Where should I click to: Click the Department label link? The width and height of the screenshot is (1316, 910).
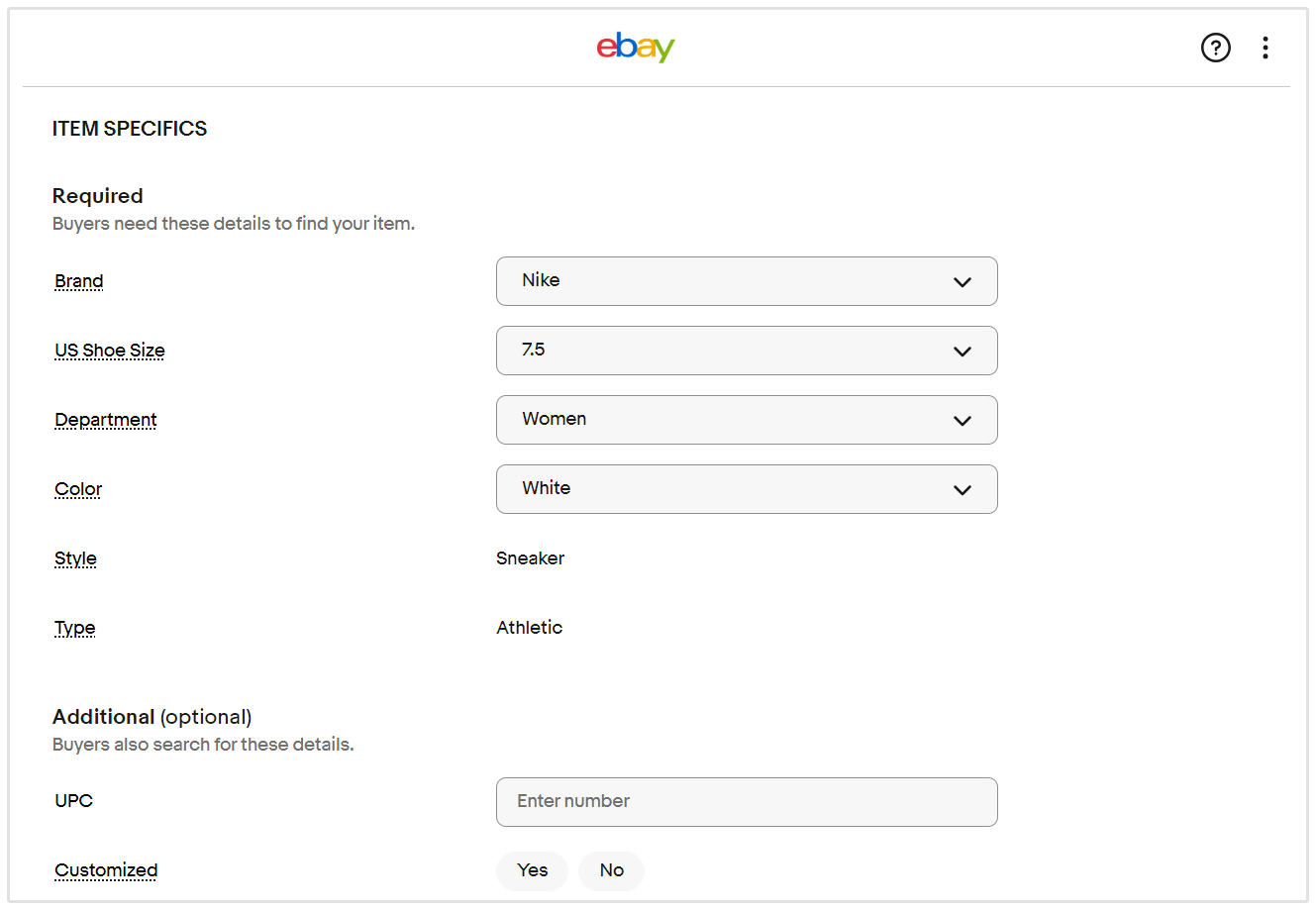click(x=106, y=420)
